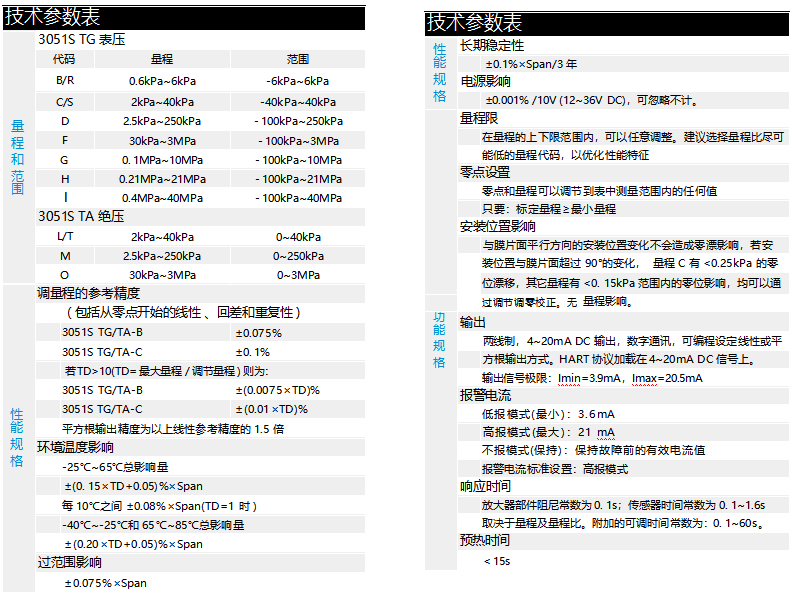Click the 零点设置 section heading
Image resolution: width=796 pixels, height=602 pixels.
pyautogui.click(x=484, y=172)
